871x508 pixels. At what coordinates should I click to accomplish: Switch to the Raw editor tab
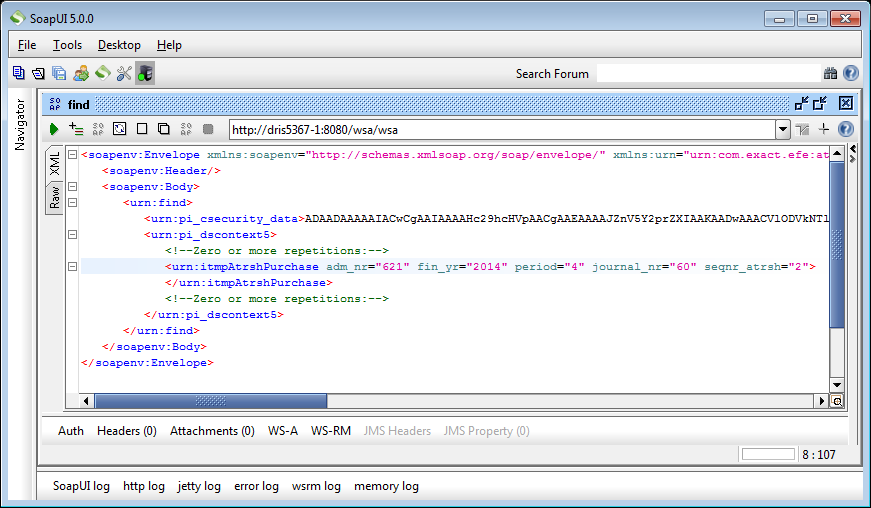54,197
